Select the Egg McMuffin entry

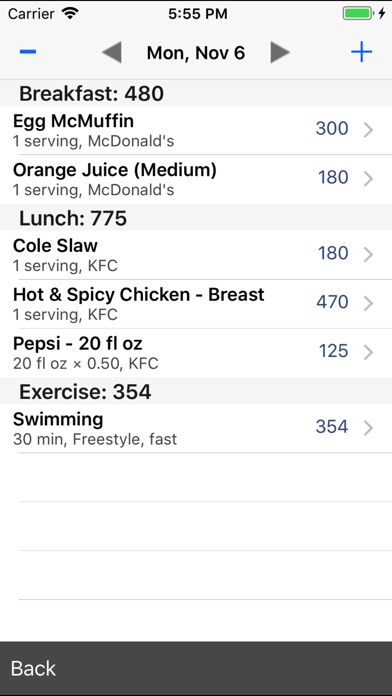(196, 130)
